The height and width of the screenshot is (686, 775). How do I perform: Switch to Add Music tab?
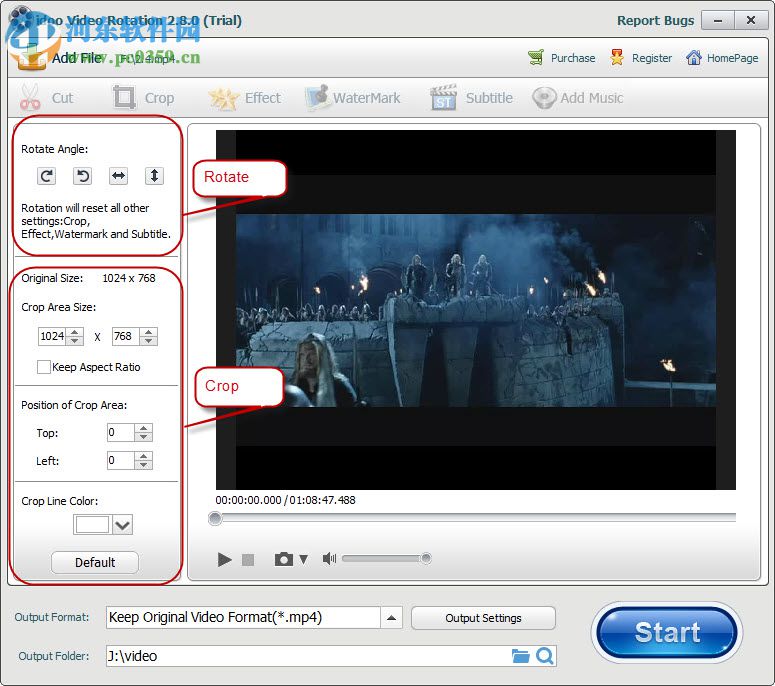click(578, 98)
